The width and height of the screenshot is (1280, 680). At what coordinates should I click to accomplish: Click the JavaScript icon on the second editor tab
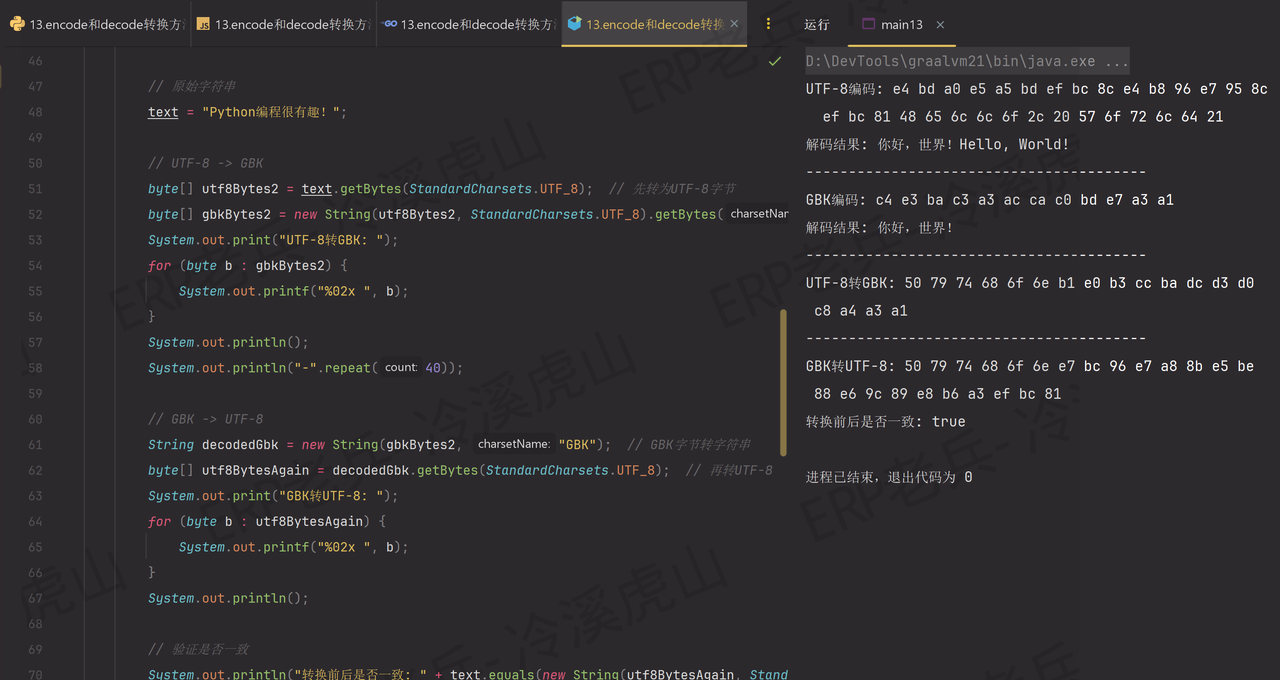point(205,24)
